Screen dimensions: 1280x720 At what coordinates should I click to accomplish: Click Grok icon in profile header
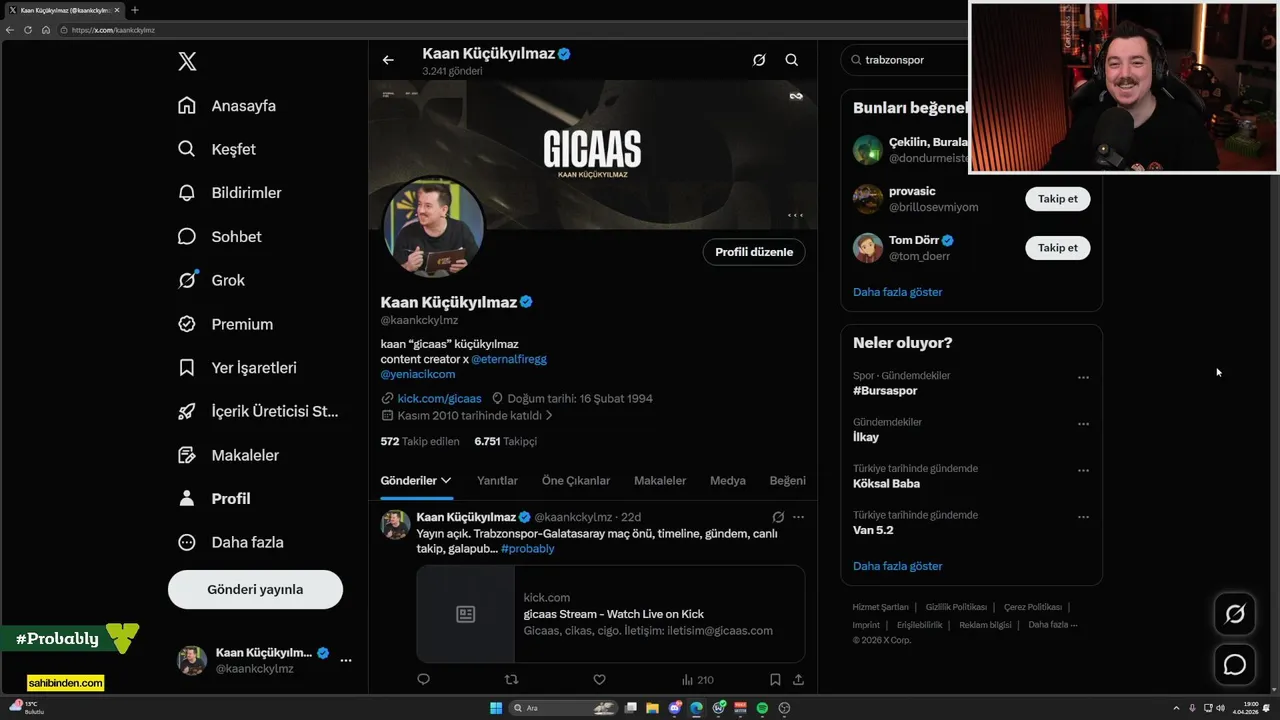click(759, 60)
